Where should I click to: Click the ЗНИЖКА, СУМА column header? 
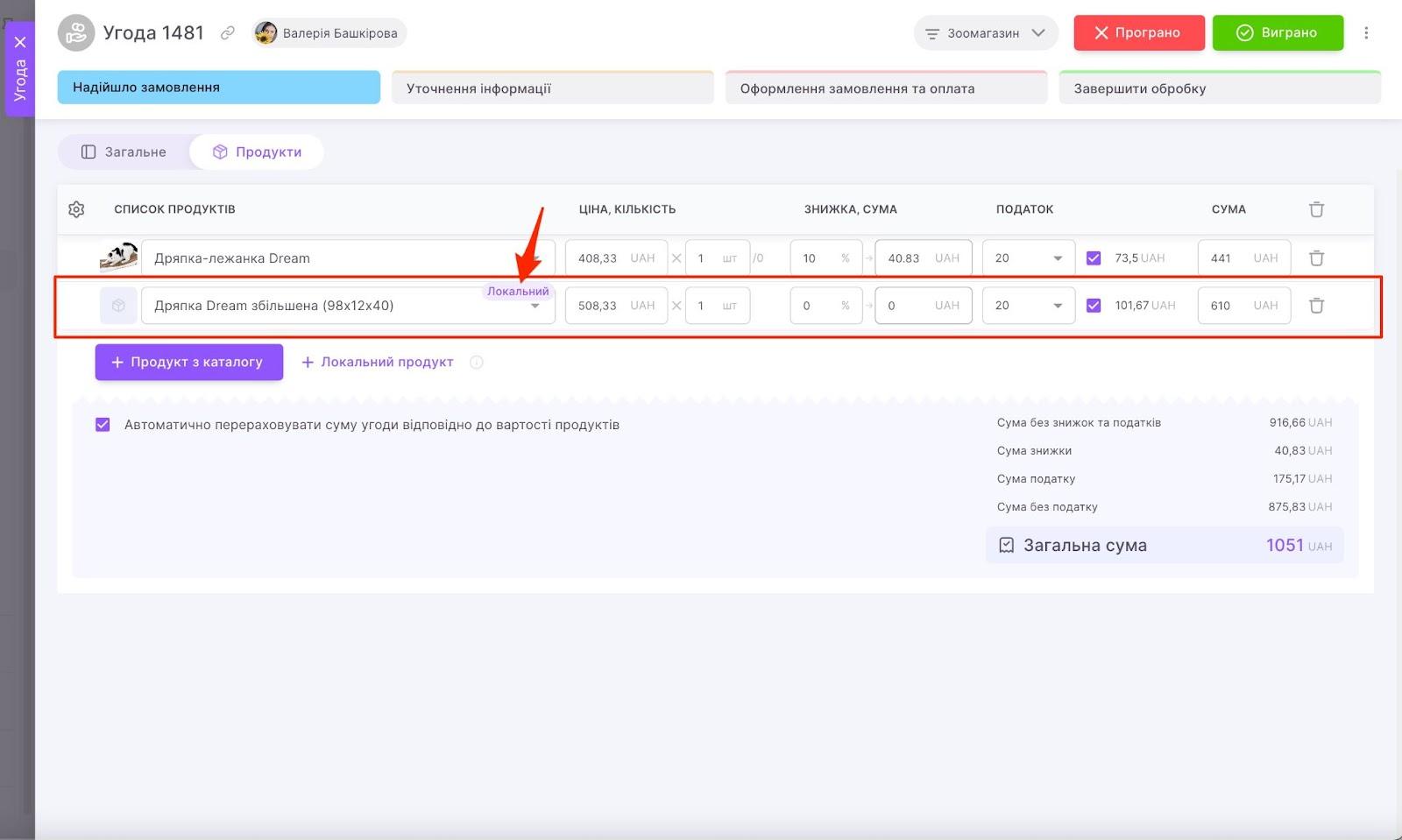(x=850, y=209)
